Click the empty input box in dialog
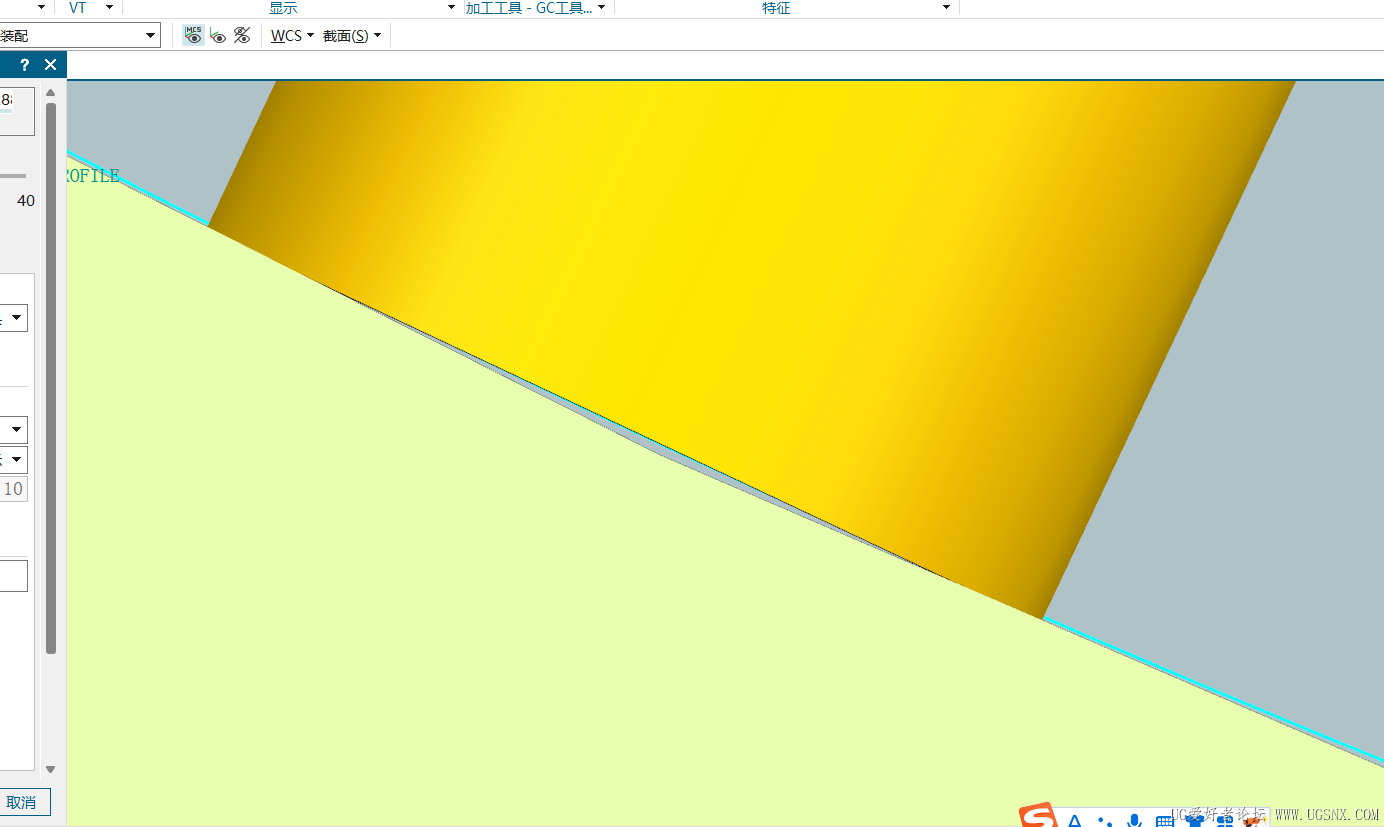 click(14, 576)
